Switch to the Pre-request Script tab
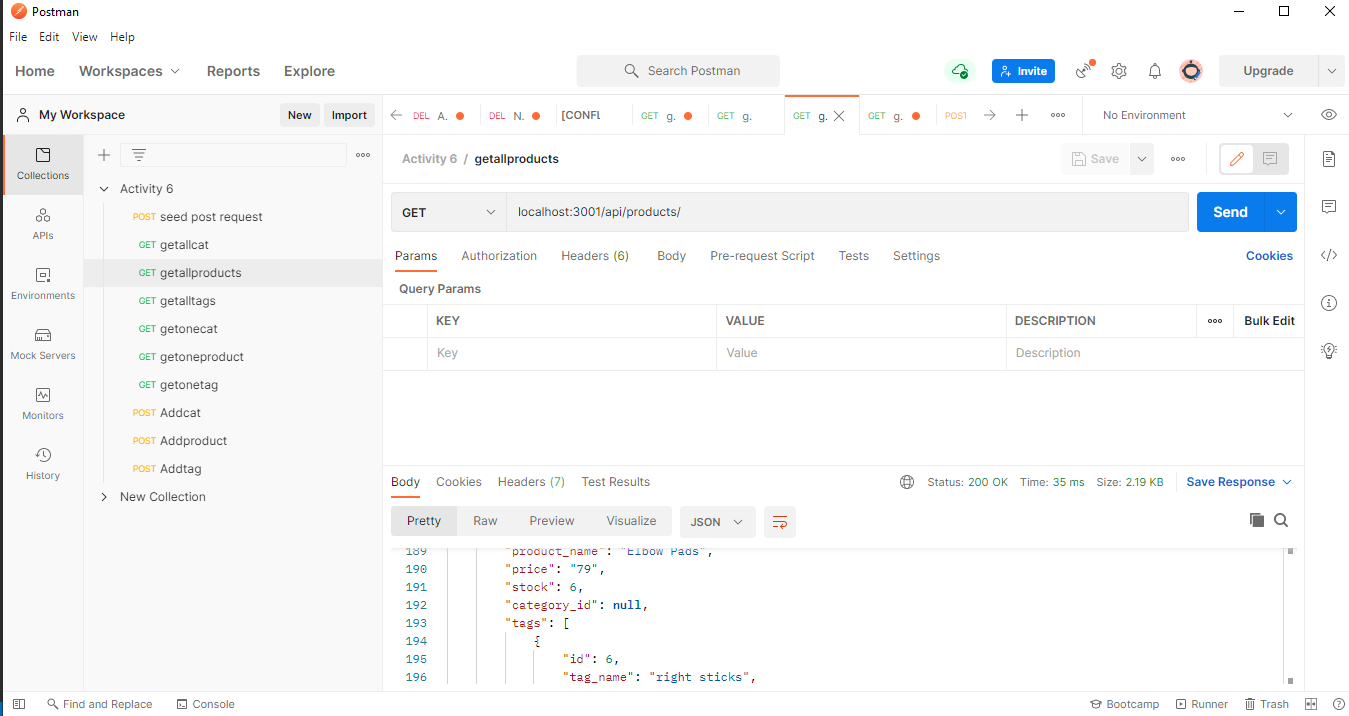 click(762, 256)
